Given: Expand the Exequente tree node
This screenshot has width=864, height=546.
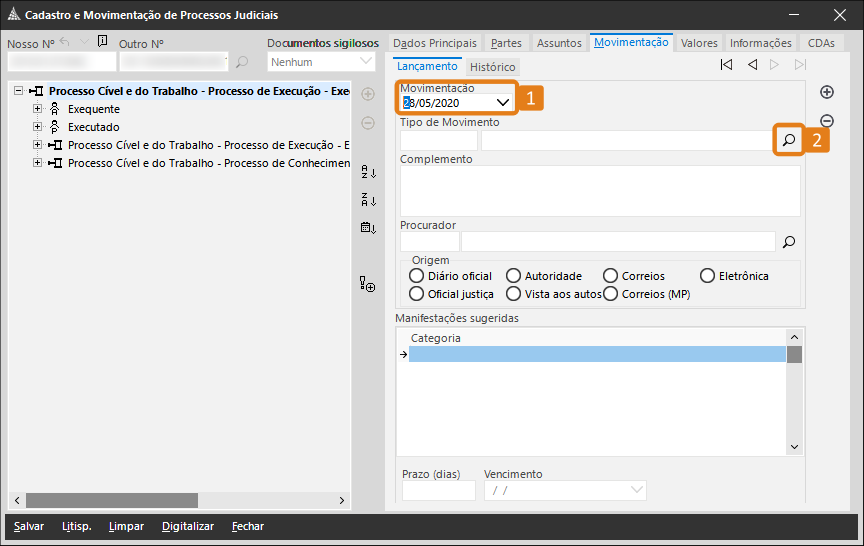Looking at the screenshot, I should 38,109.
